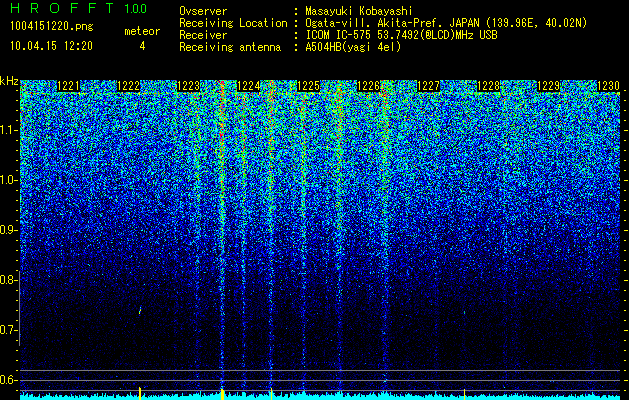The height and width of the screenshot is (400, 629).
Task: Click the 0.9 kHz axis label
Action: [x=8, y=230]
